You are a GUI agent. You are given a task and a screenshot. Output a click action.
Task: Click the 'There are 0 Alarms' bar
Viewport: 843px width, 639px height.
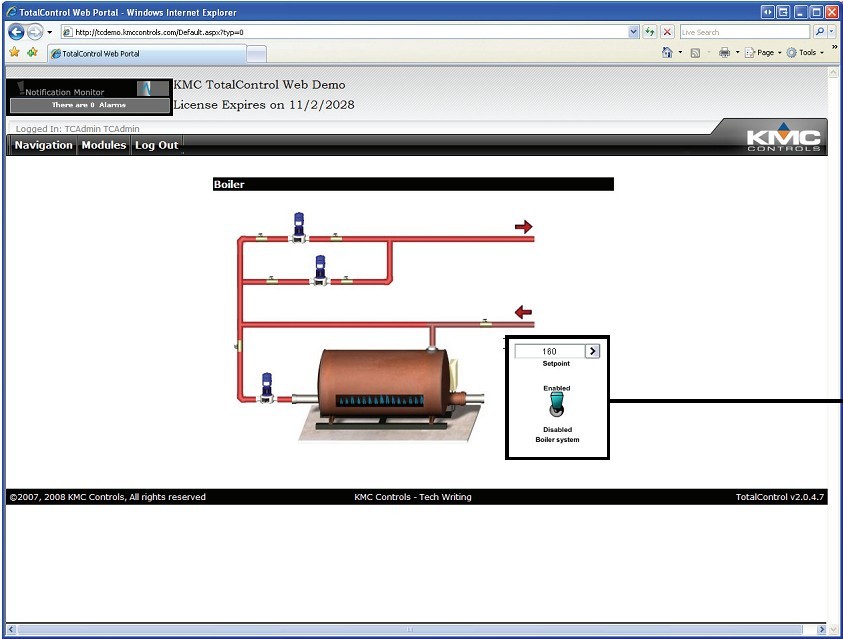coord(89,105)
